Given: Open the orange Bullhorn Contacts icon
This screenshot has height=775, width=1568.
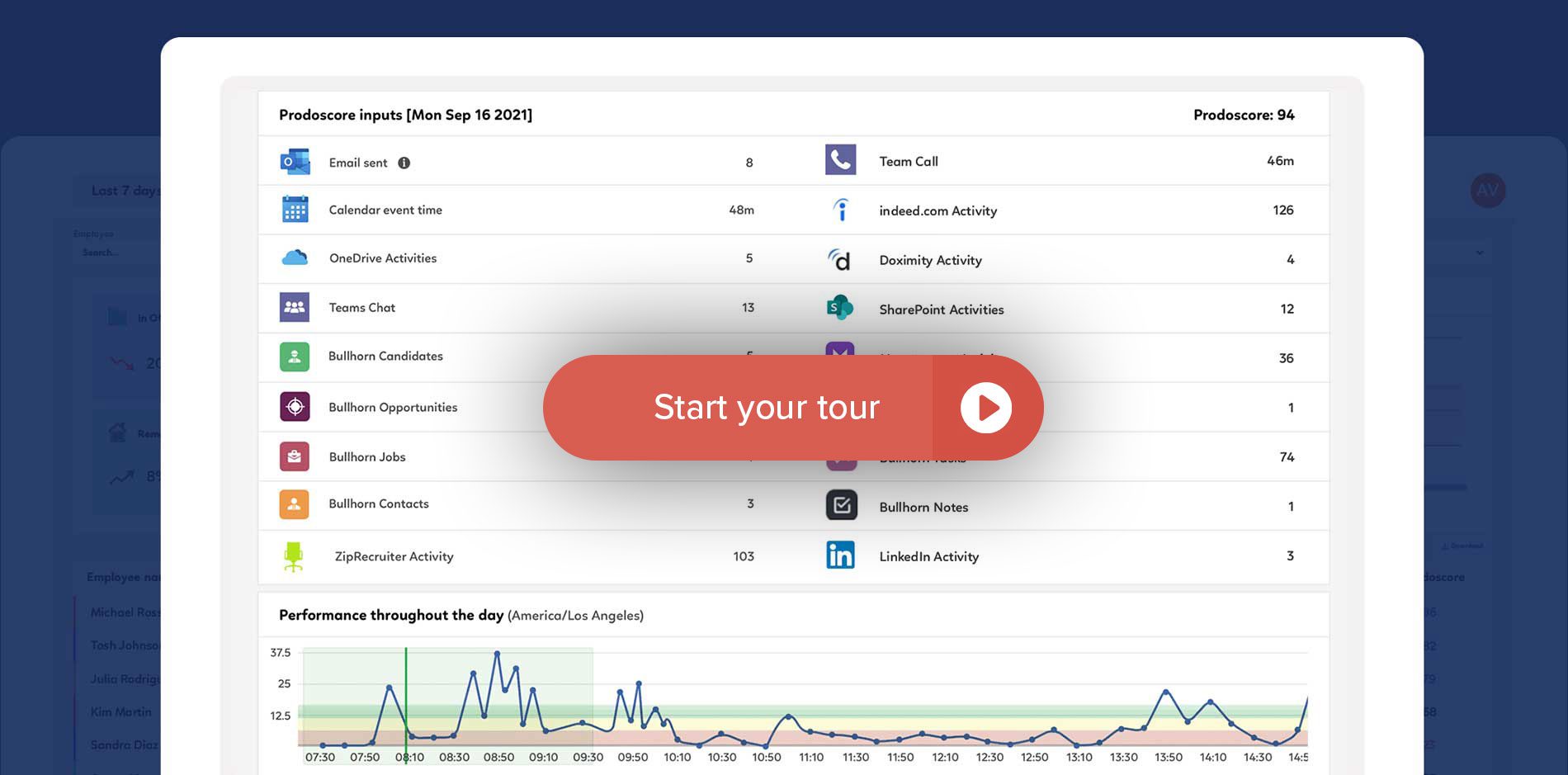Looking at the screenshot, I should point(295,504).
